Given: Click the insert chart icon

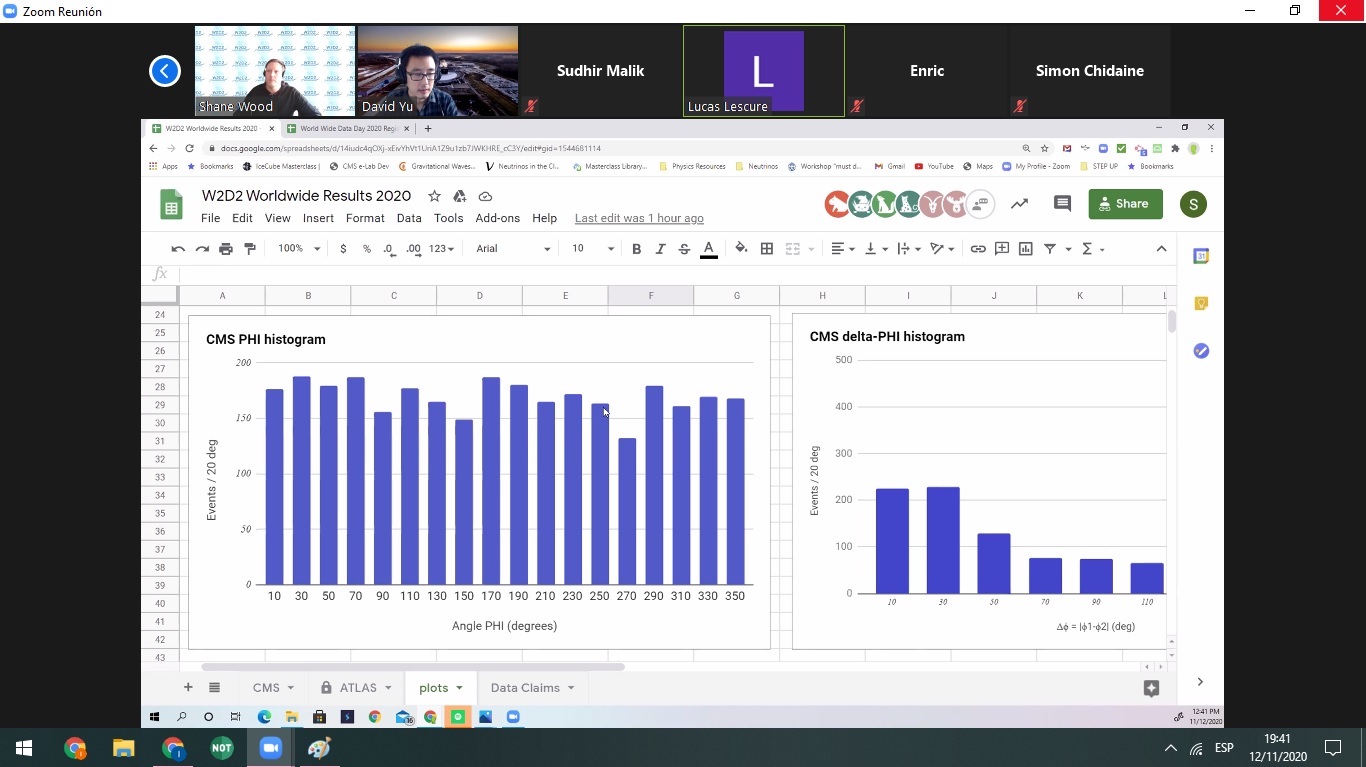Looking at the screenshot, I should (1025, 249).
